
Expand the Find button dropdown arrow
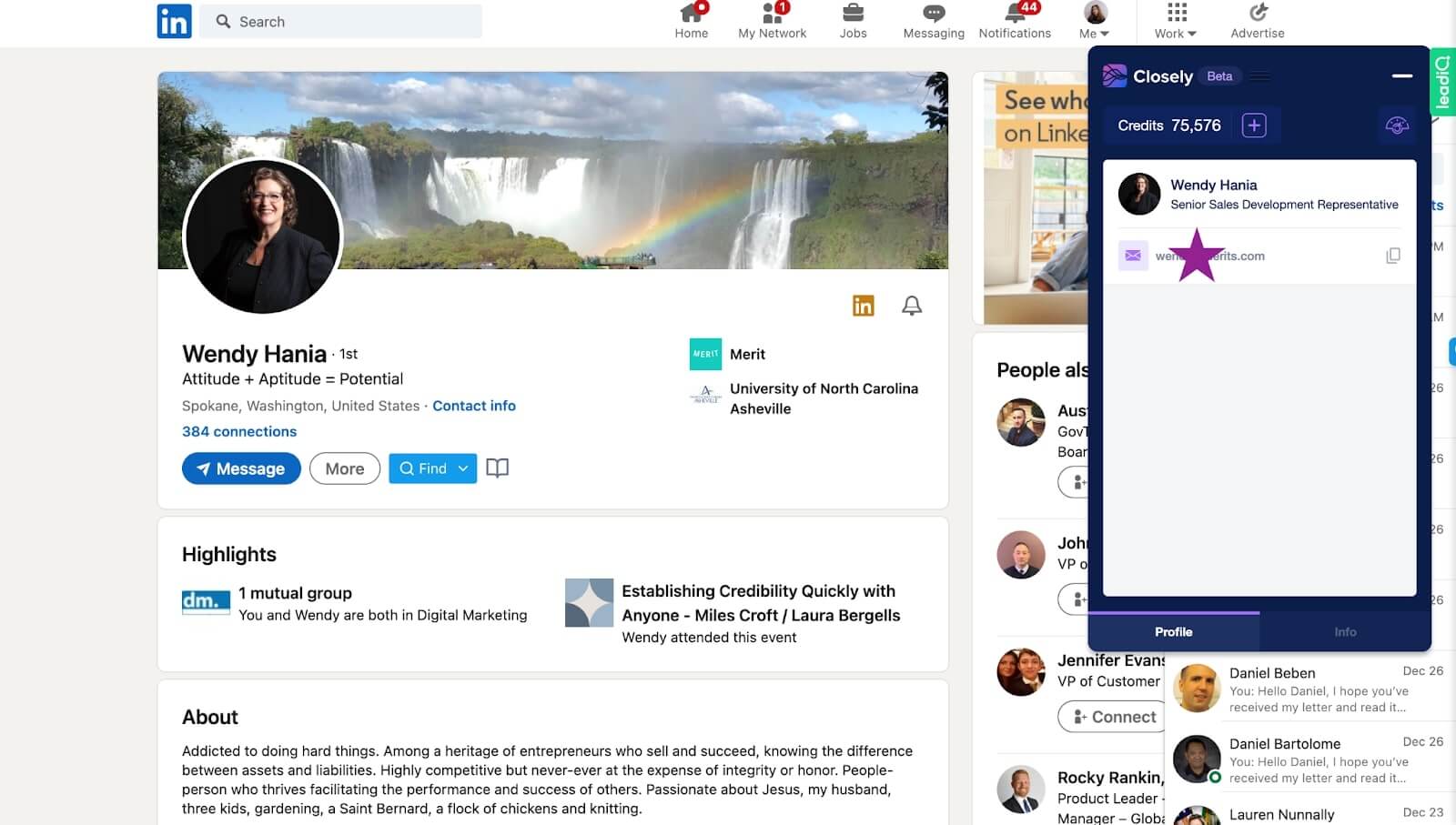point(463,468)
